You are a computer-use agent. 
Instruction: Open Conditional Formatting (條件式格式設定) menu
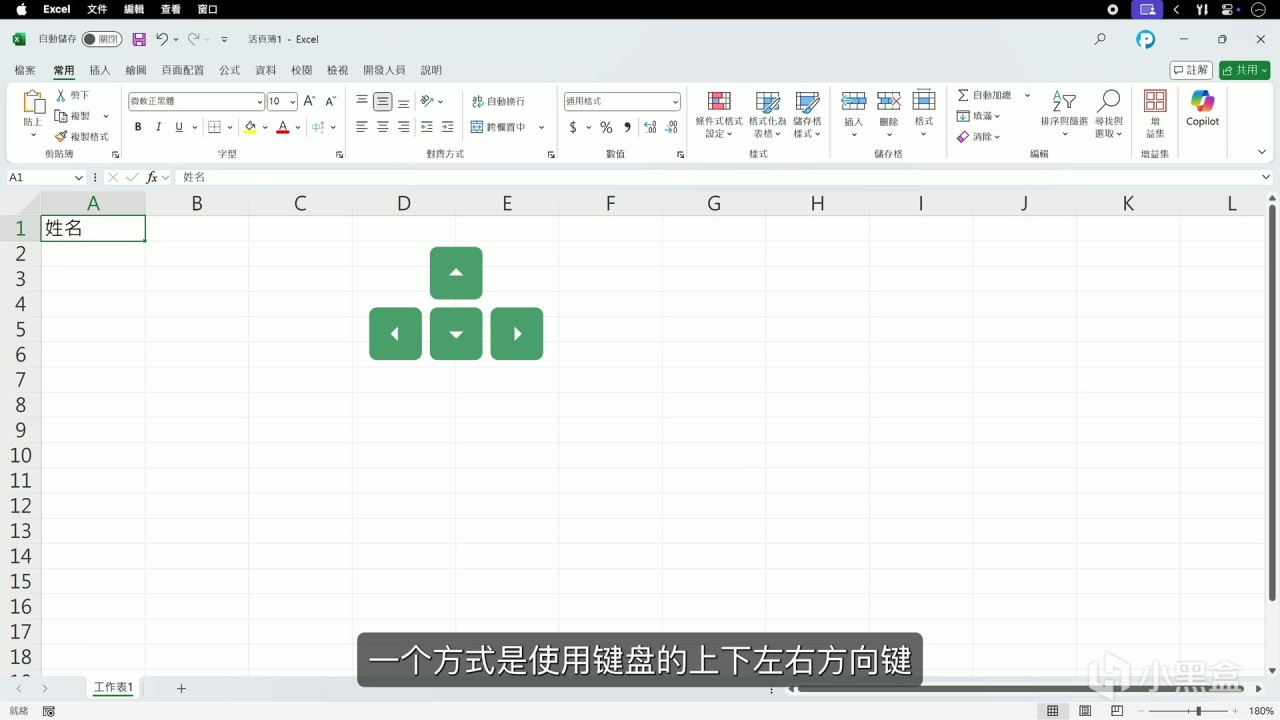point(719,114)
